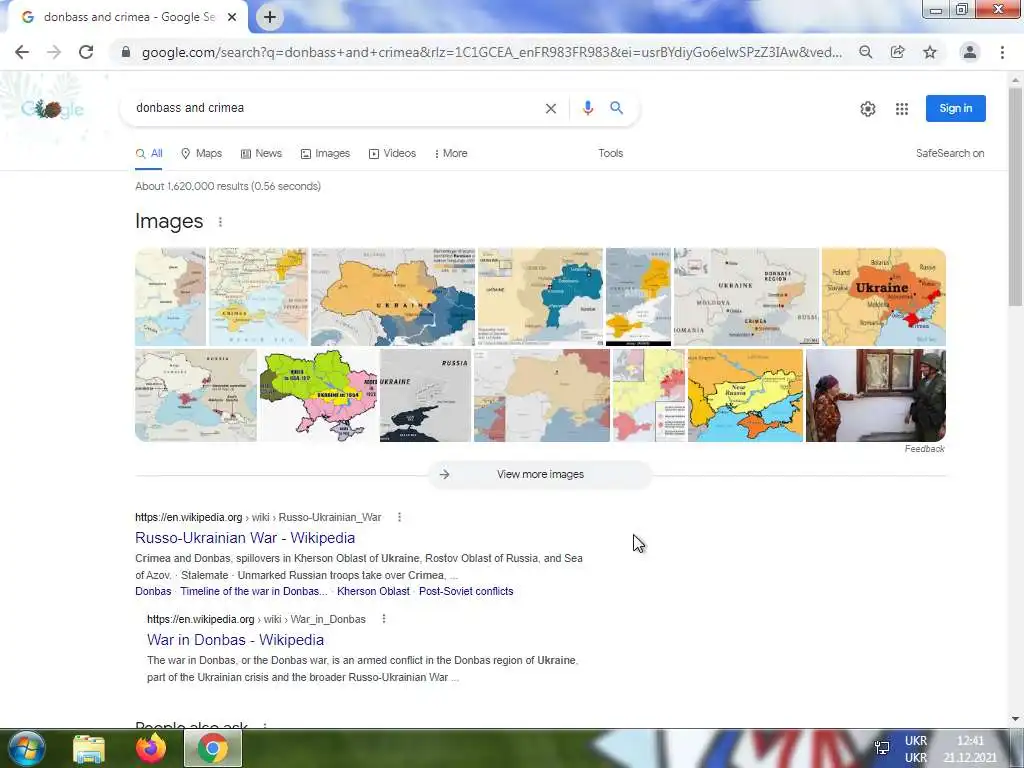1024x768 pixels.
Task: Follow the Donbas sitelink
Action: tap(153, 592)
